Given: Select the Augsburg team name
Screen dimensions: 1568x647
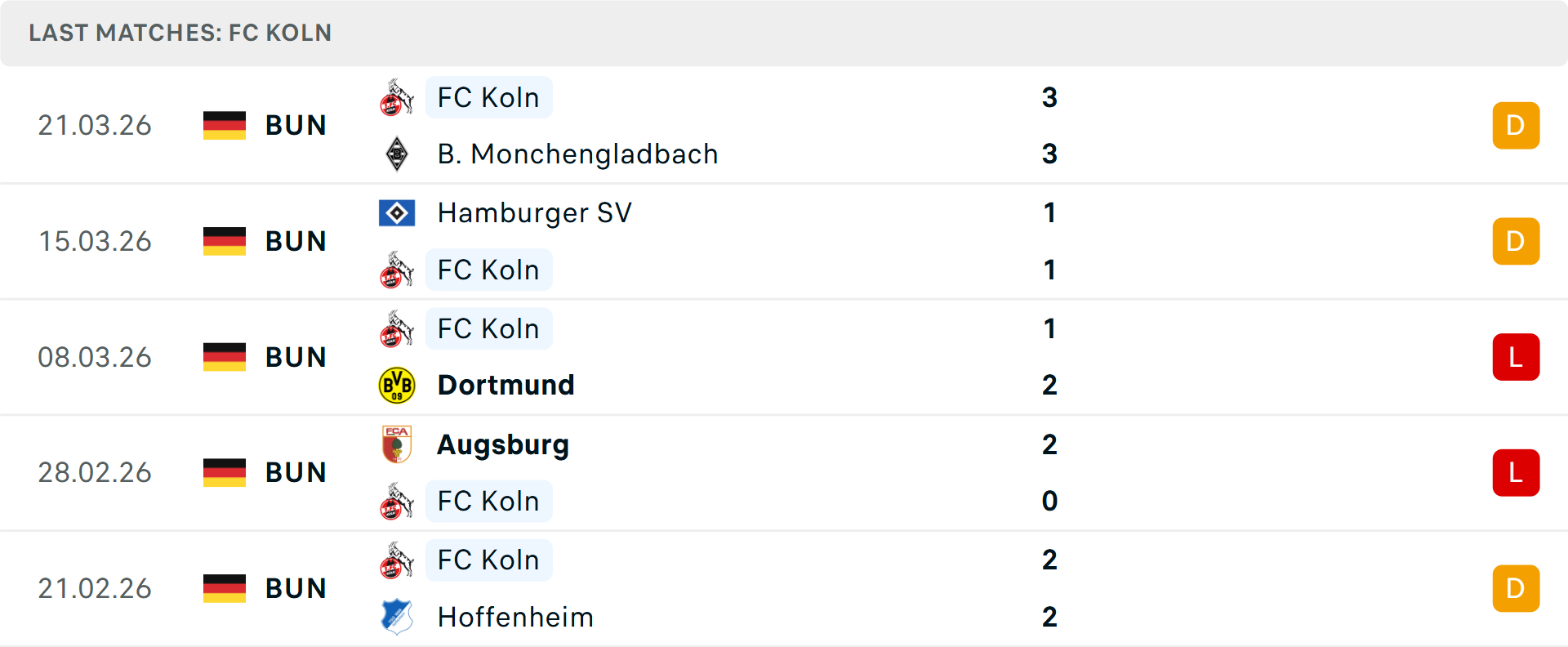Looking at the screenshot, I should pos(503,444).
